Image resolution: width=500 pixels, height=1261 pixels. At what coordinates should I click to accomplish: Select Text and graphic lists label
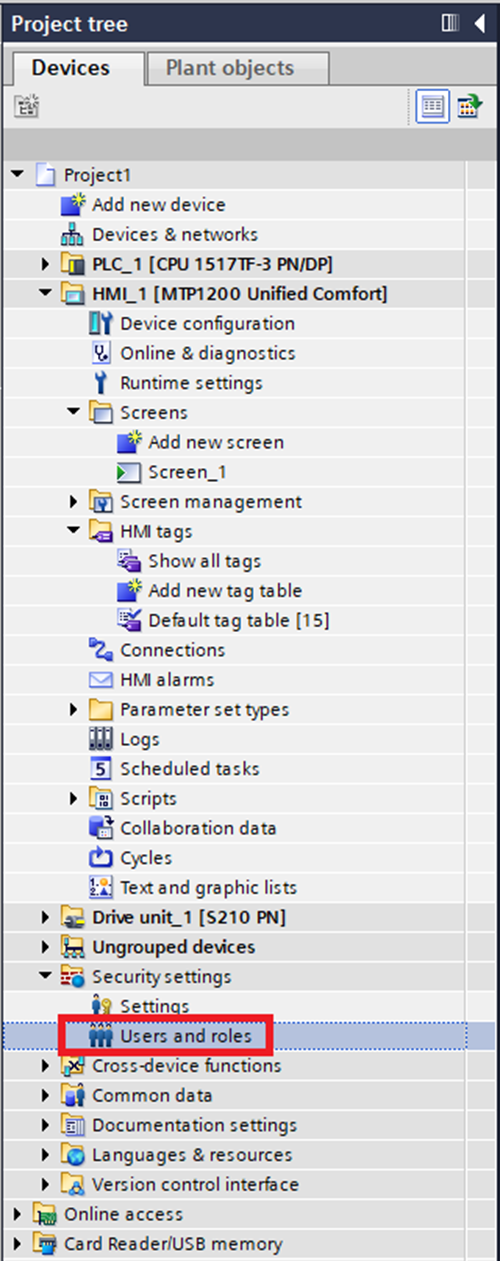point(209,887)
